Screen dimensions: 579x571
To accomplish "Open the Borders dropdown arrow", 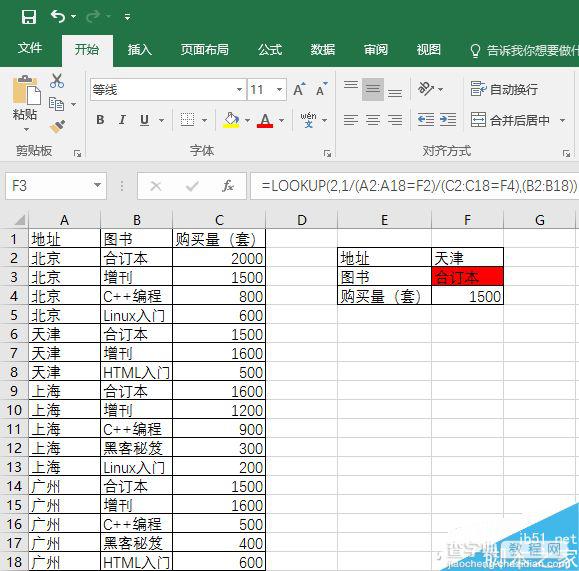I will (x=204, y=120).
